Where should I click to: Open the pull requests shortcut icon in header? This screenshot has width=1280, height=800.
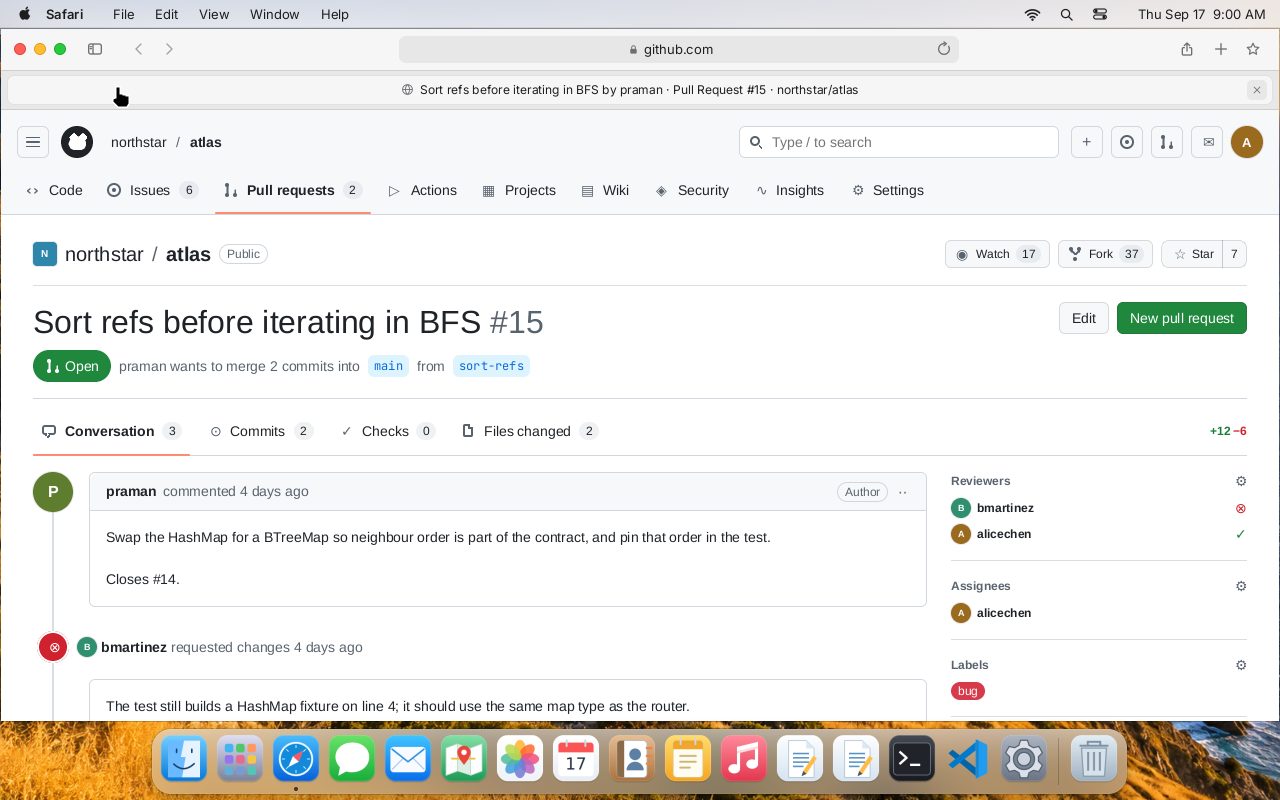[1167, 142]
